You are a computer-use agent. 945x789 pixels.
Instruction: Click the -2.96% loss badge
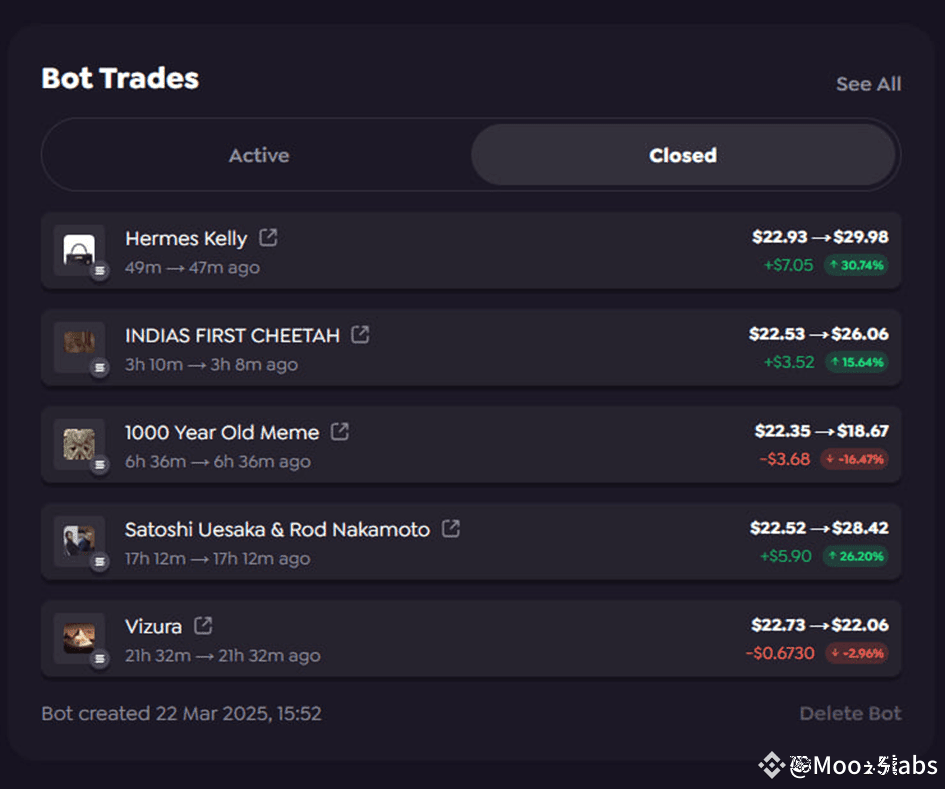point(856,654)
